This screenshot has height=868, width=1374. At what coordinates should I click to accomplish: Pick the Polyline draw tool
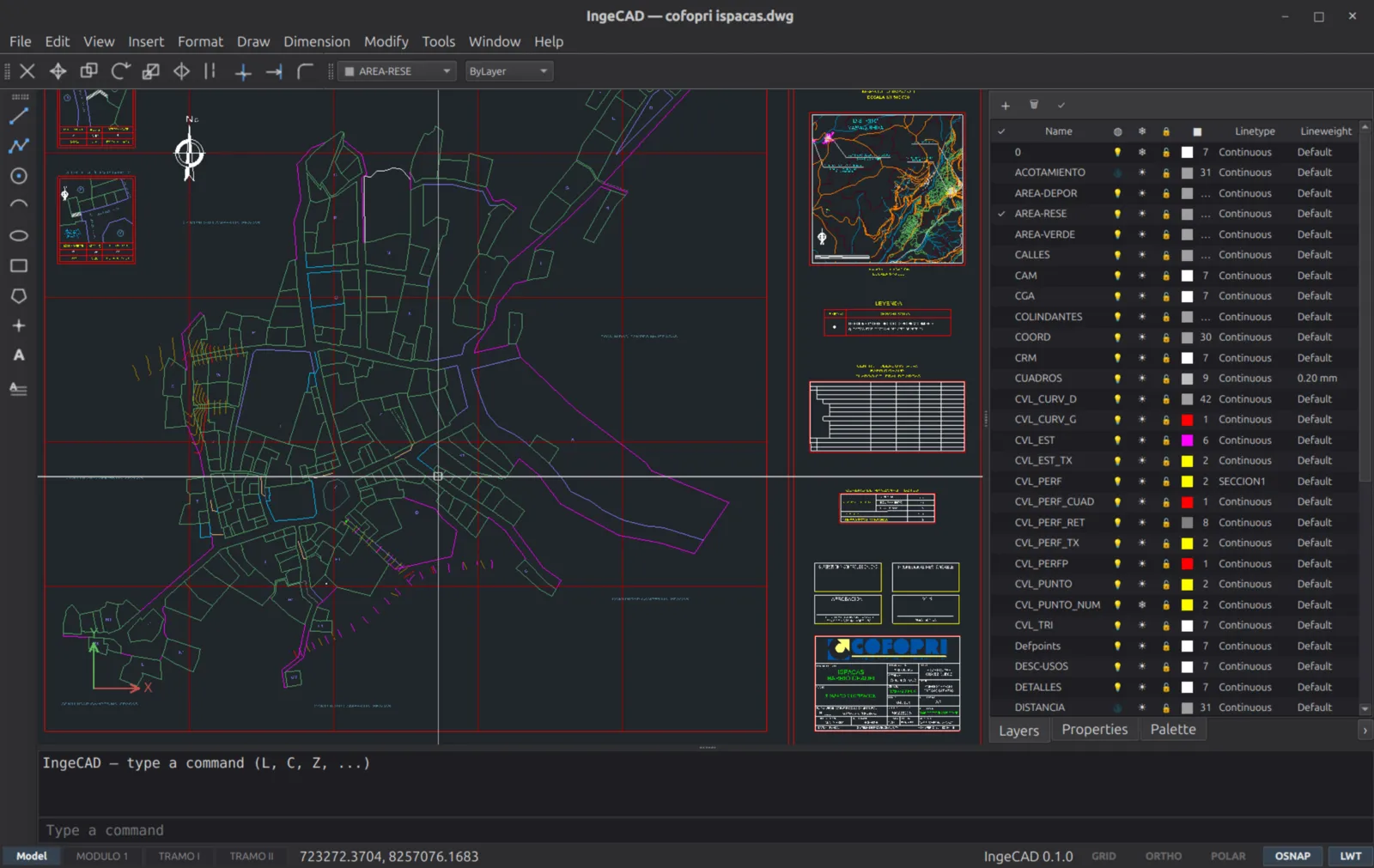[x=19, y=146]
